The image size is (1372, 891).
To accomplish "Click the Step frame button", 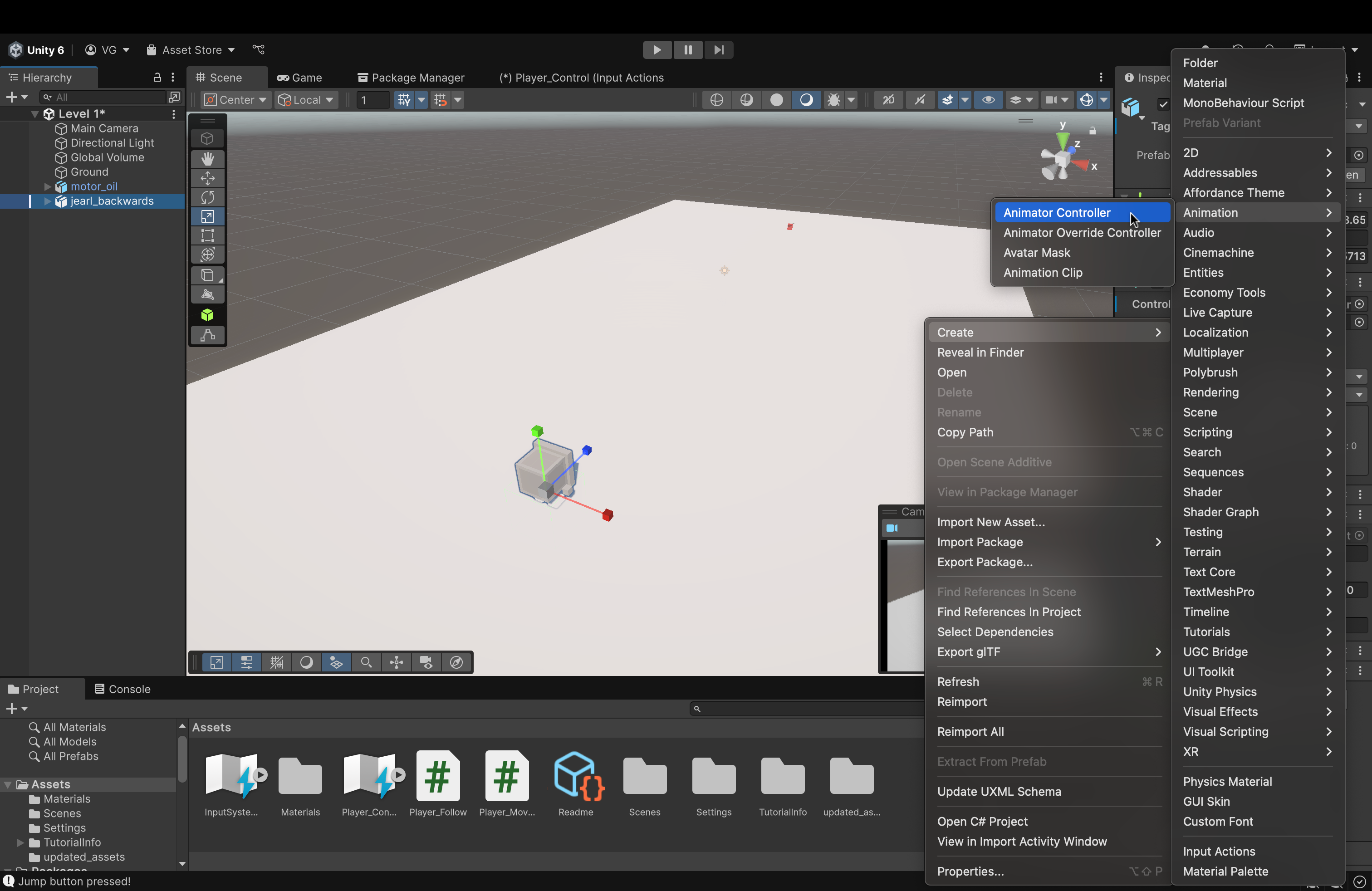I will [x=719, y=50].
